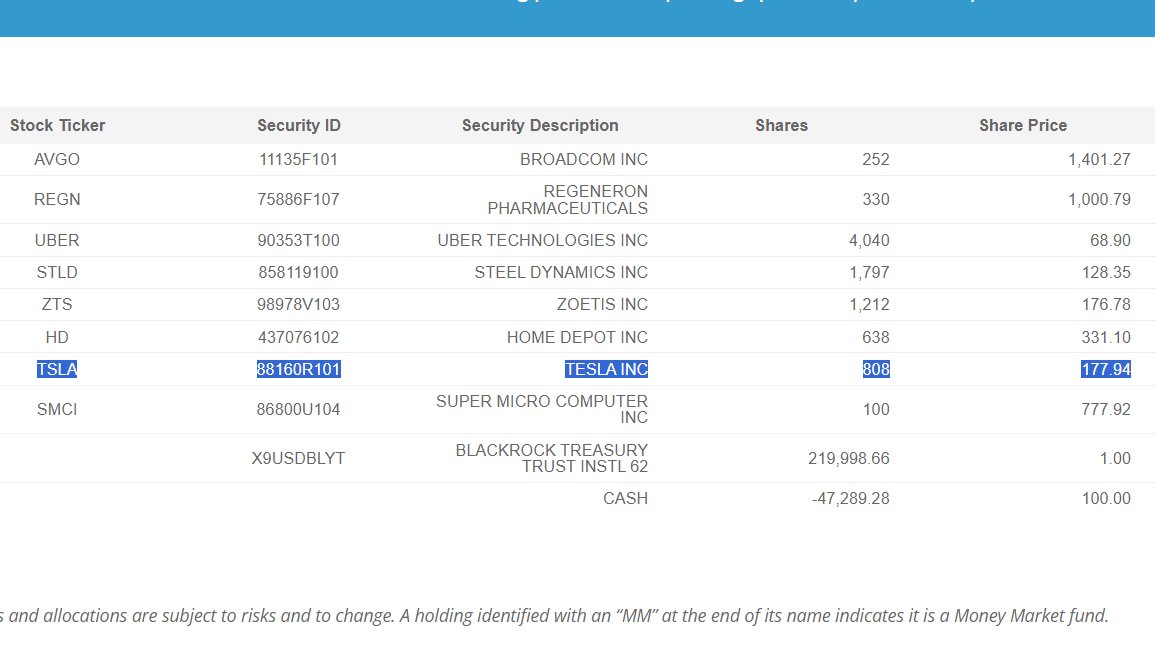
Task: Click Steel Dynamics shares value 1,797
Action: pos(869,272)
